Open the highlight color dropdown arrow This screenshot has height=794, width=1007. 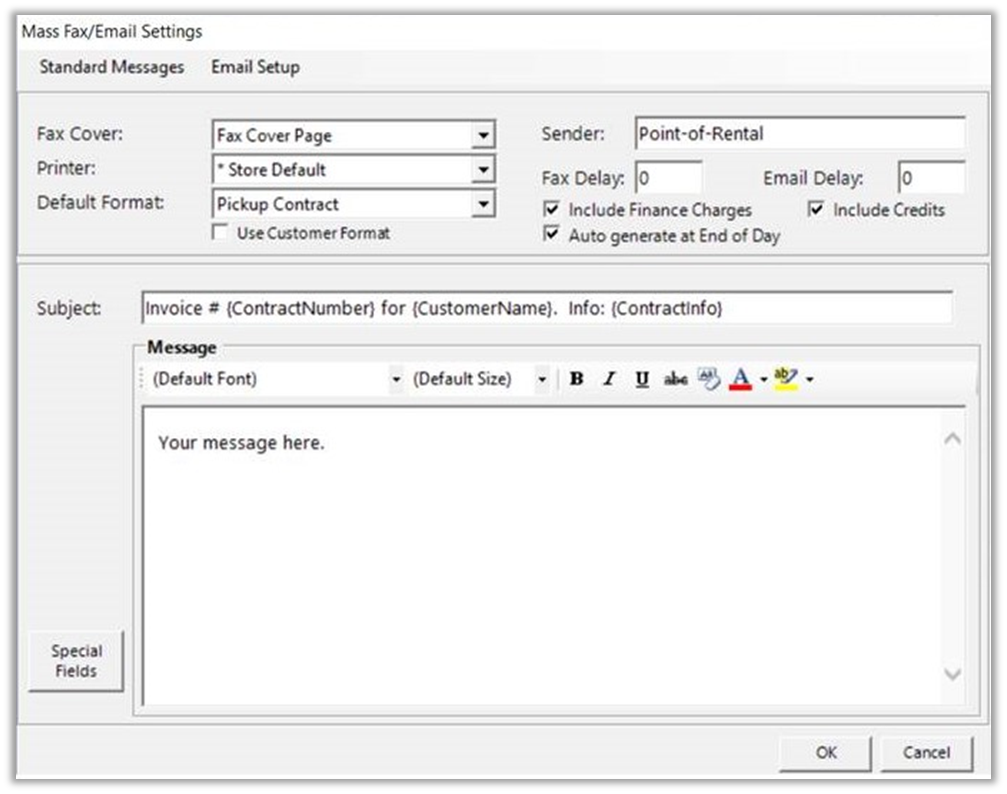(809, 380)
